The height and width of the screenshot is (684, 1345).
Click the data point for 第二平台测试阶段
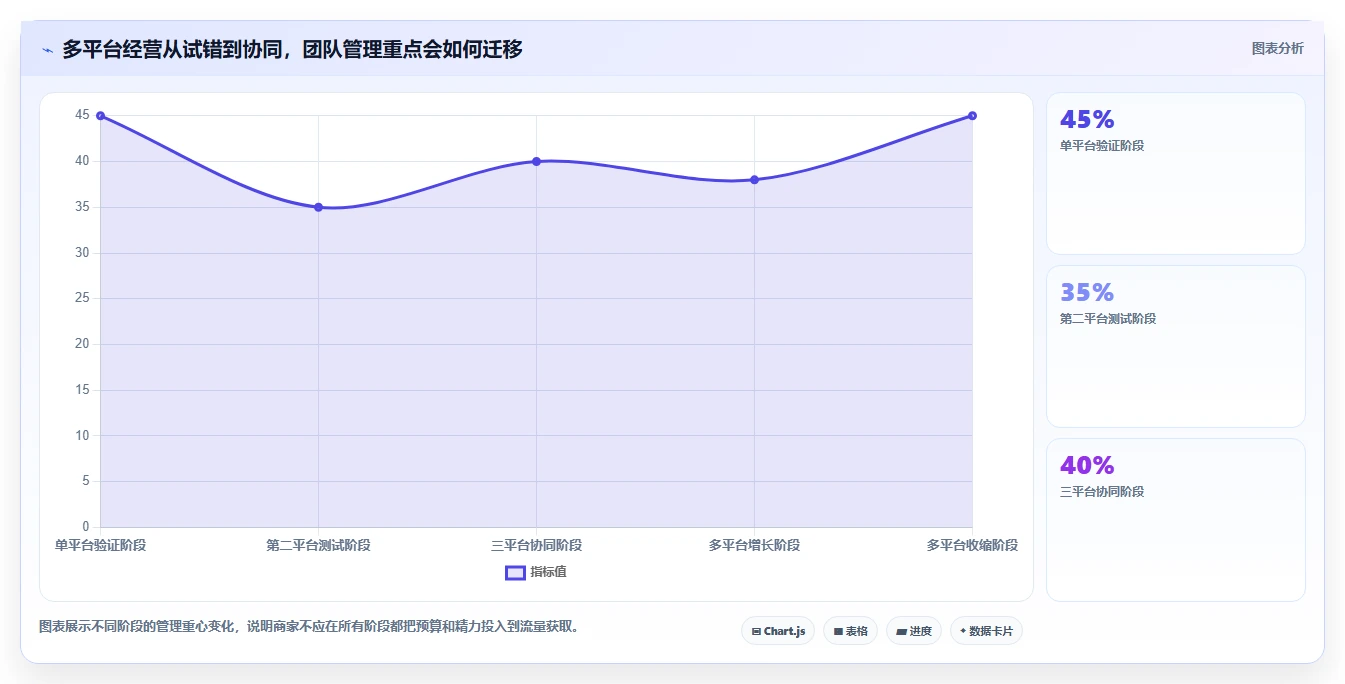pyautogui.click(x=318, y=207)
